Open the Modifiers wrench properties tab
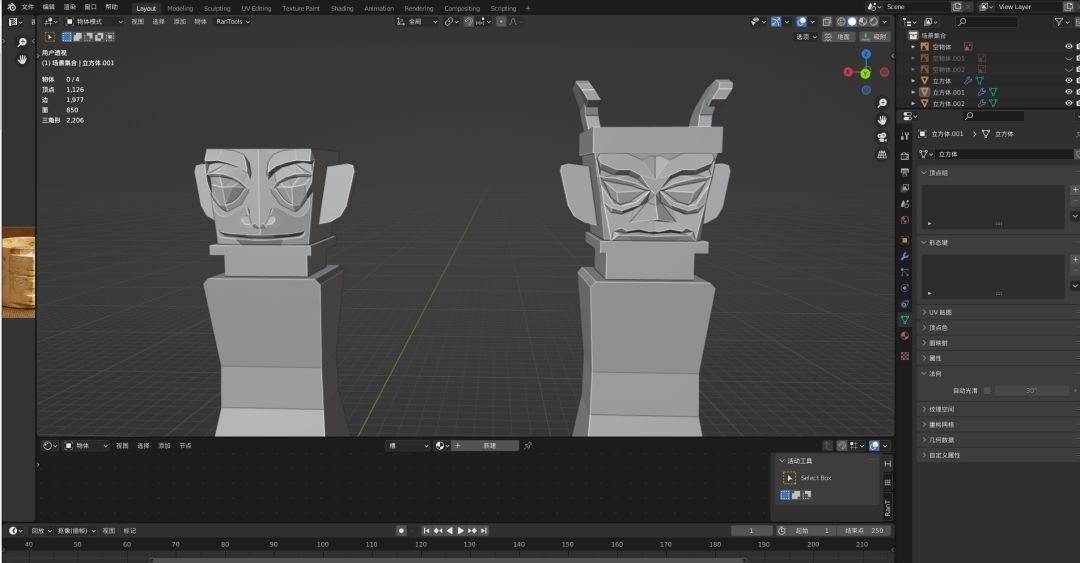1080x563 pixels. (905, 256)
